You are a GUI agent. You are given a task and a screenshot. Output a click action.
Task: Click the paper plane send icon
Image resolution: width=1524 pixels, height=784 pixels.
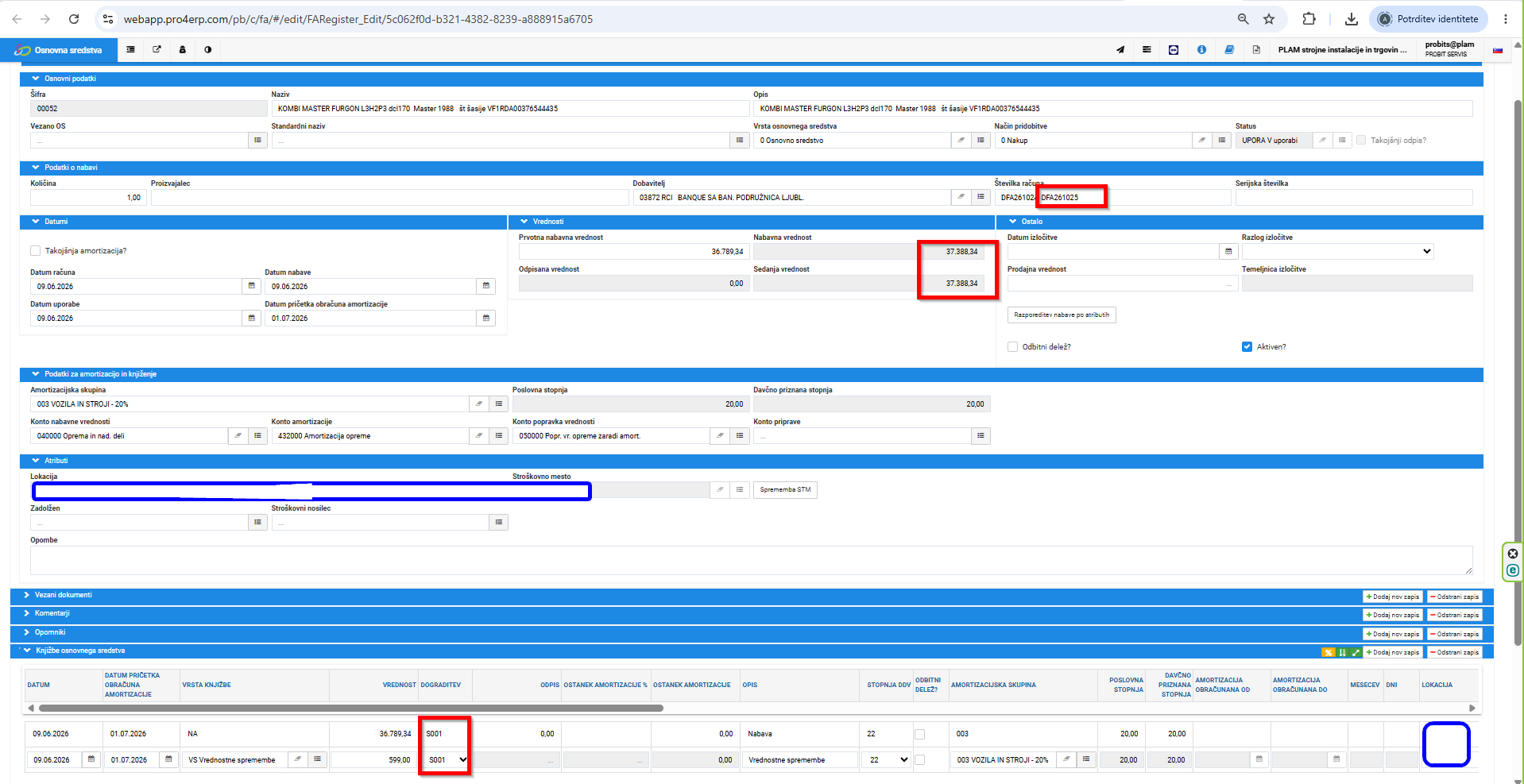[1120, 49]
